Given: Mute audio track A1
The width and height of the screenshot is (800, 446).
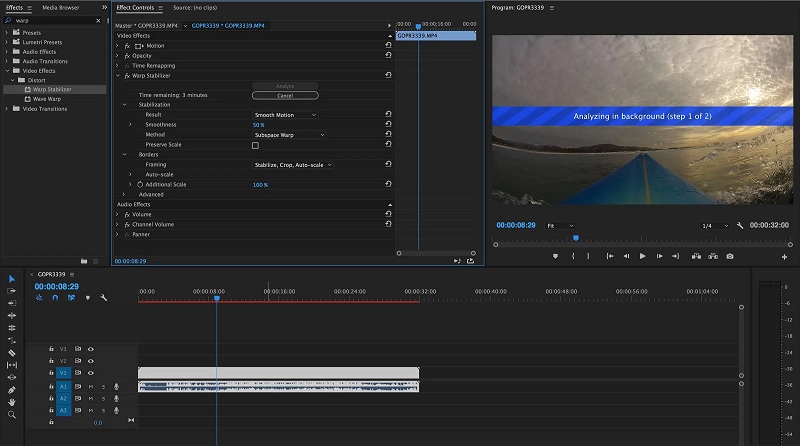Looking at the screenshot, I should point(90,386).
